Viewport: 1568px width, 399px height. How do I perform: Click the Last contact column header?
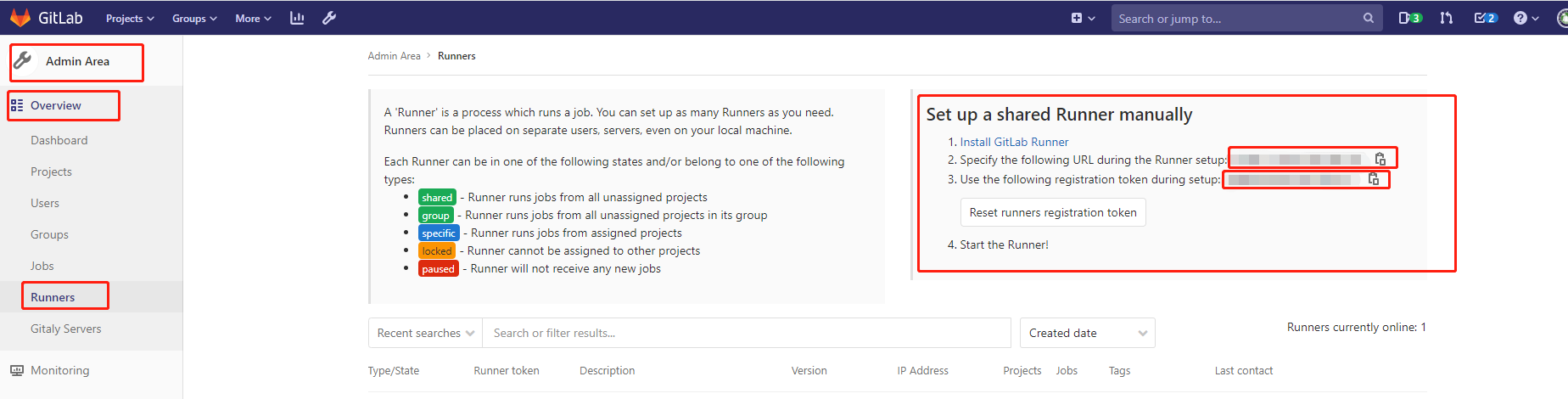(1244, 371)
